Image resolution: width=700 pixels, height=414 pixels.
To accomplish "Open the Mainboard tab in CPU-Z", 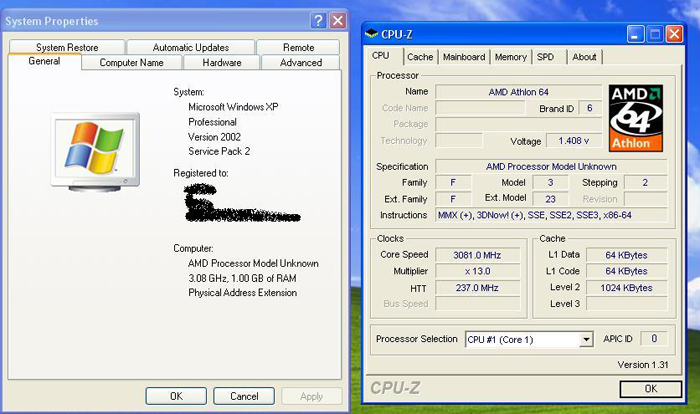I will 464,57.
